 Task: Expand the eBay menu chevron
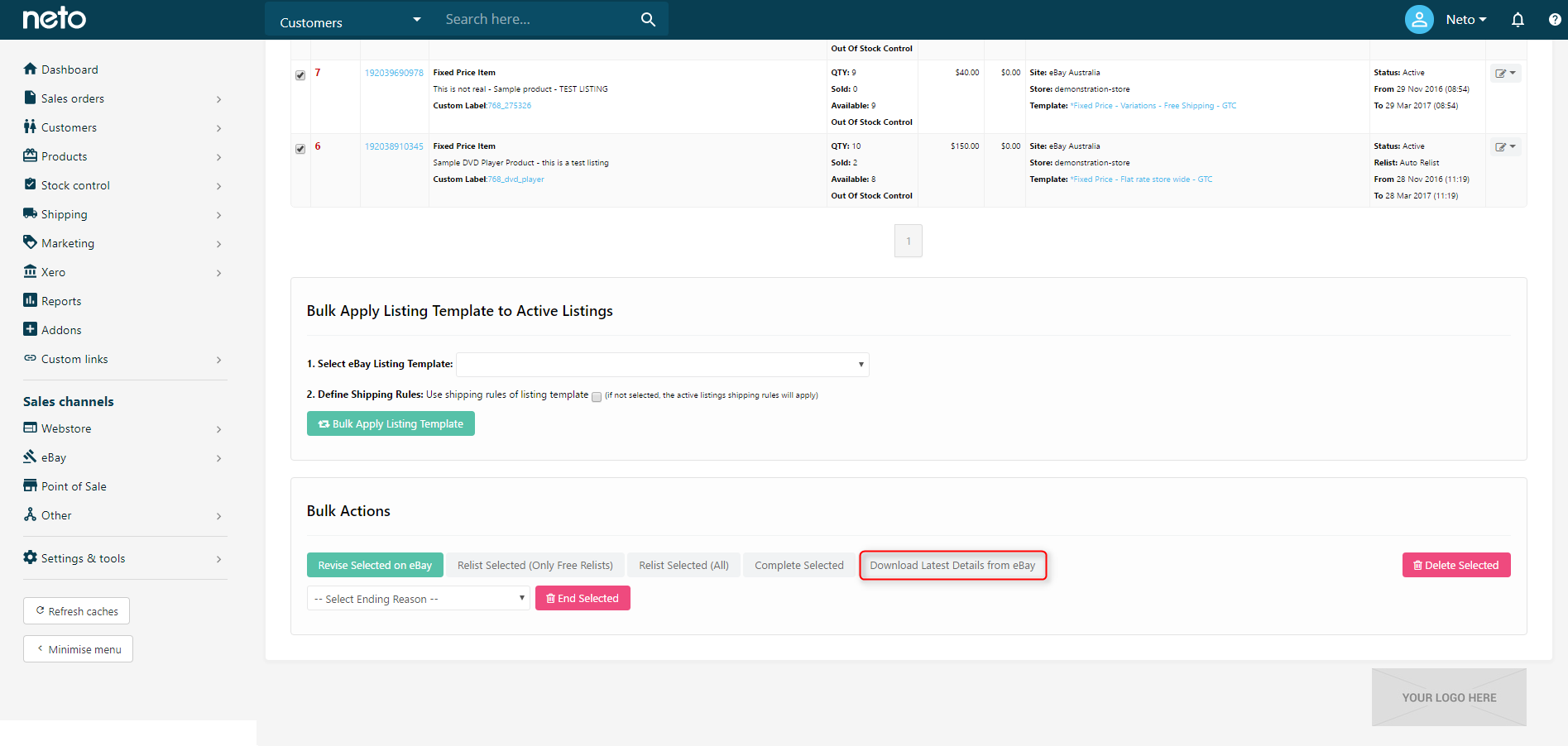219,458
